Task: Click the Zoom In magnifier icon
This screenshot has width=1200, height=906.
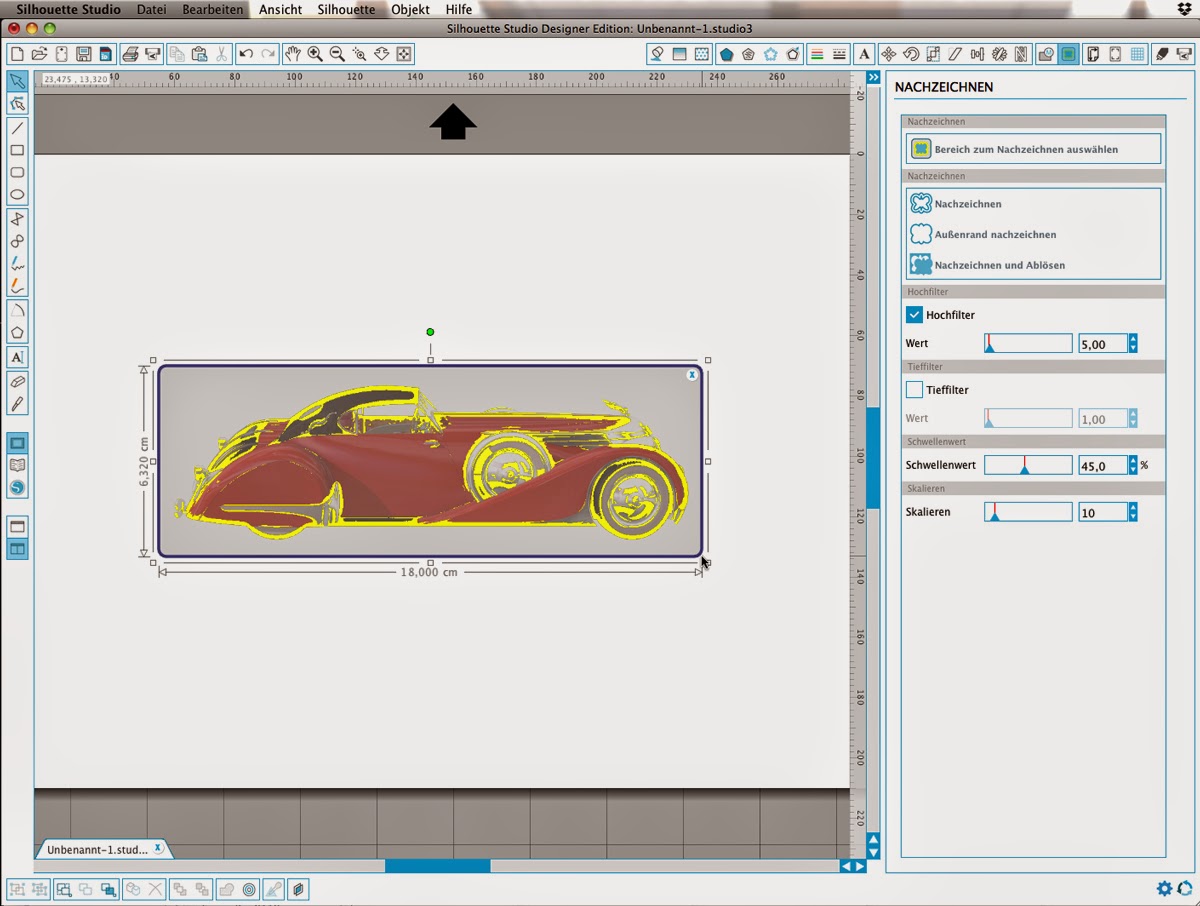Action: 315,54
